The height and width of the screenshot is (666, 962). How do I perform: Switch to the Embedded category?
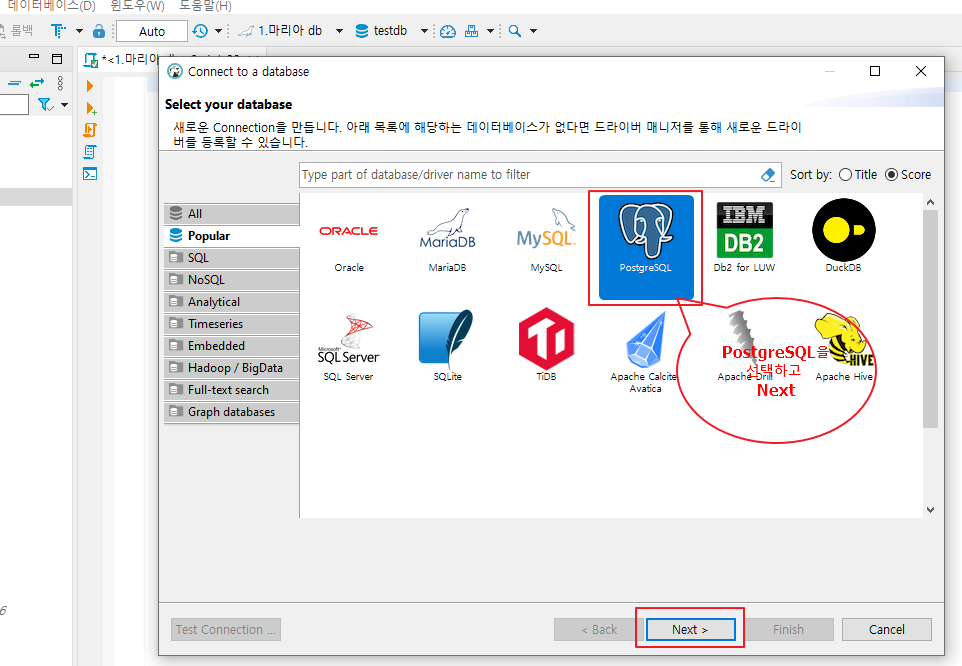point(232,346)
